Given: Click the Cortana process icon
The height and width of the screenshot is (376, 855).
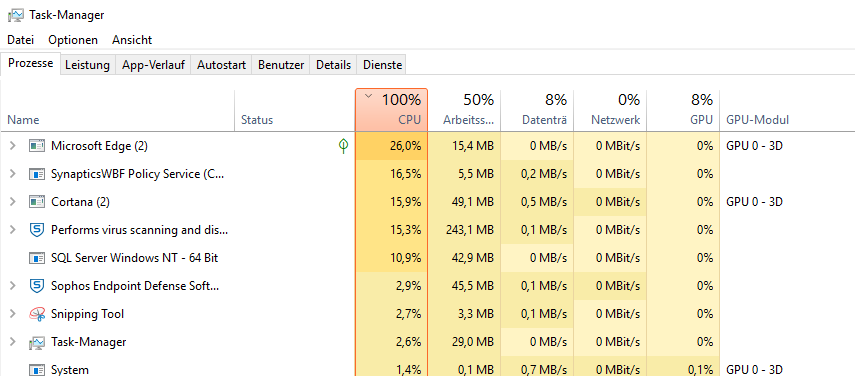Looking at the screenshot, I should tap(37, 202).
